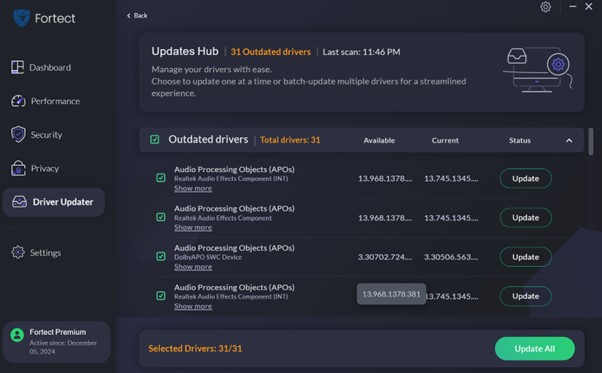602x373 pixels.
Task: Uncheck the DolbyAPO SWC Device driver
Action: click(161, 256)
